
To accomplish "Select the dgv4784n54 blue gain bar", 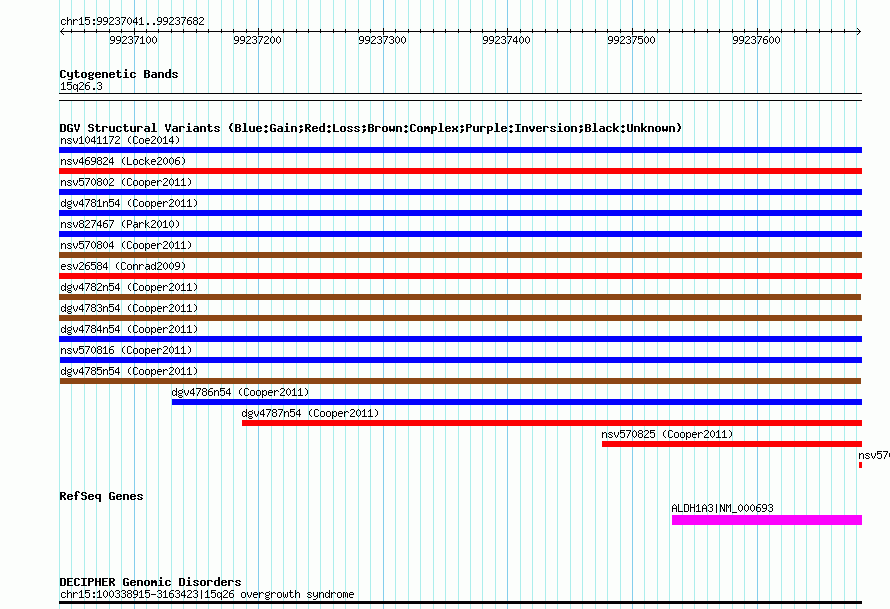I will [x=460, y=339].
